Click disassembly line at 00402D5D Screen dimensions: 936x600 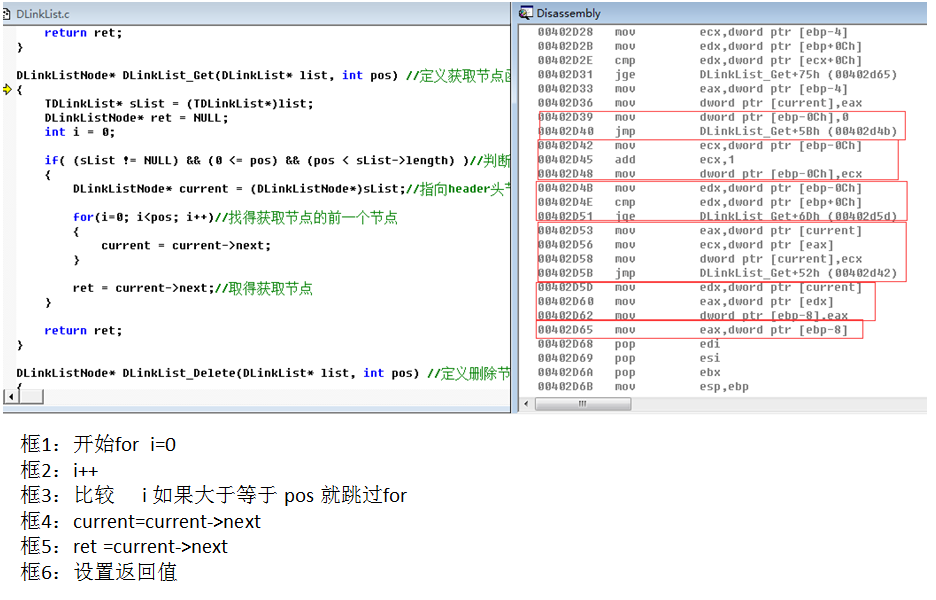point(700,288)
